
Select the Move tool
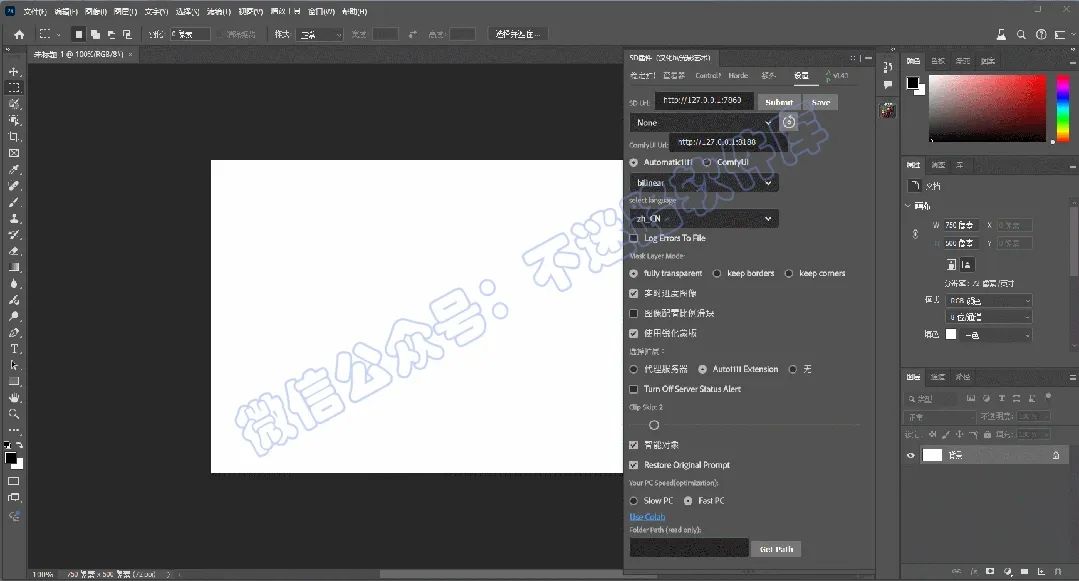(14, 72)
